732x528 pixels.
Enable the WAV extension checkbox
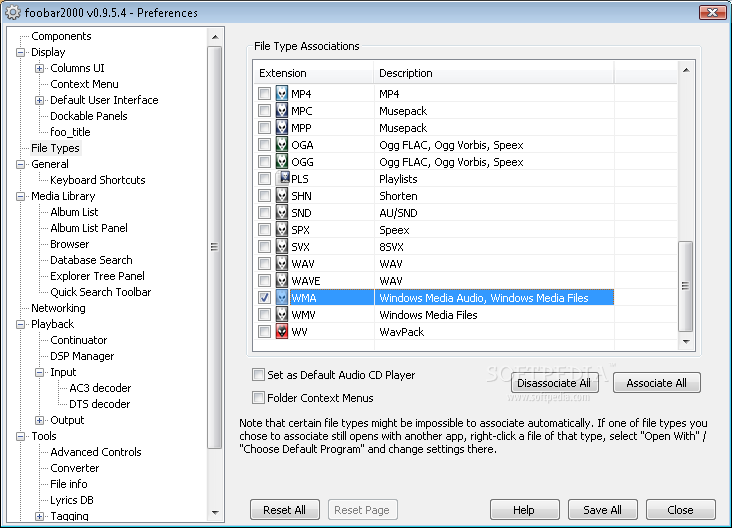(x=264, y=264)
